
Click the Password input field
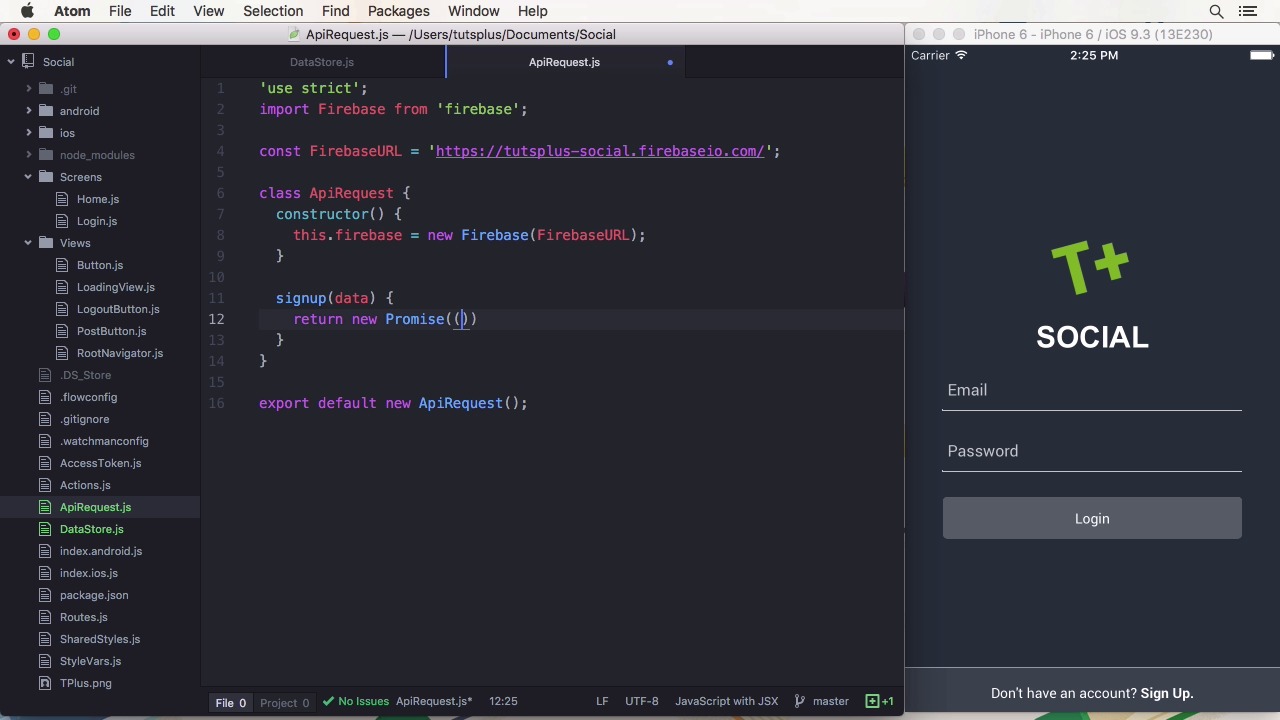pyautogui.click(x=1092, y=451)
